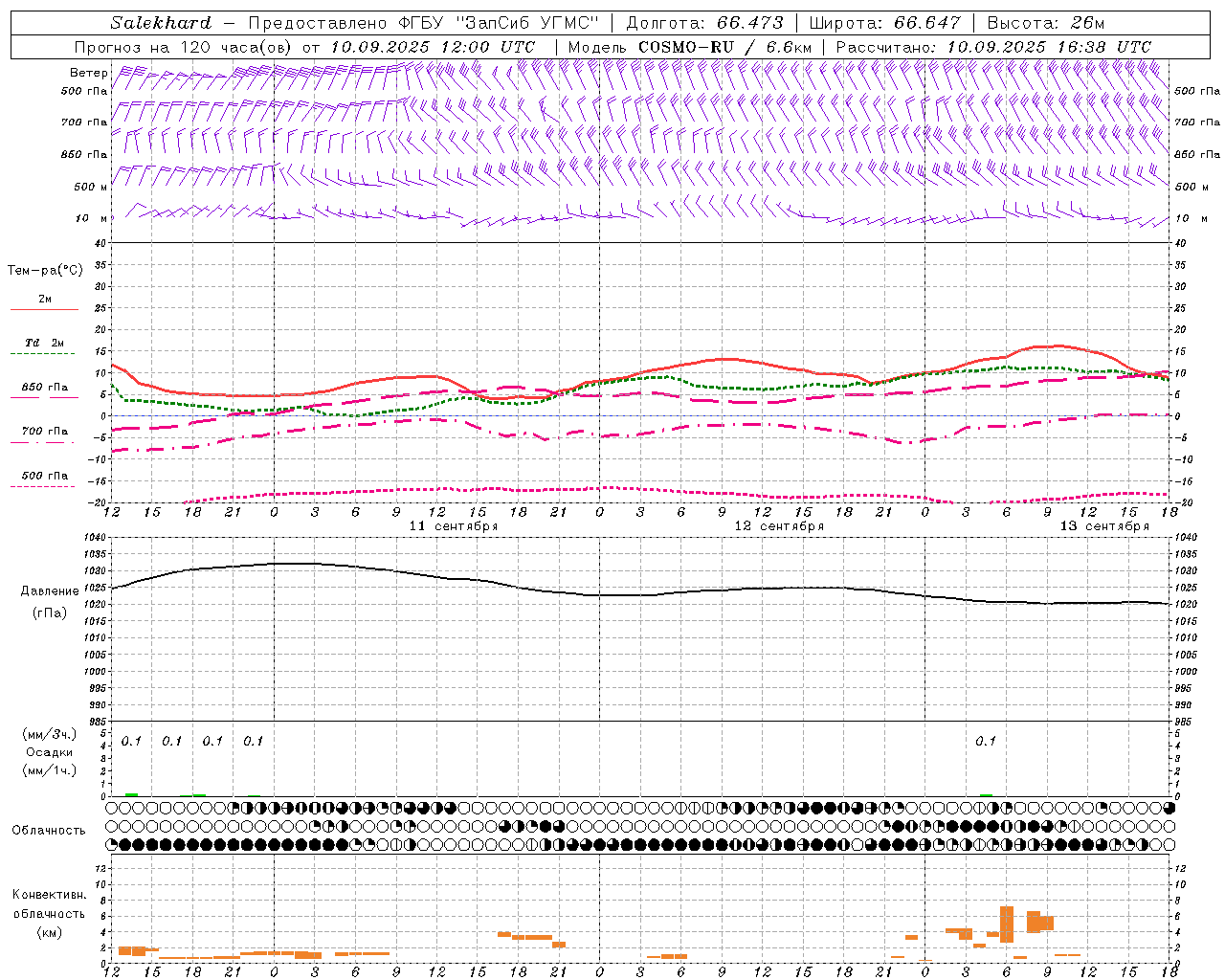Click the (км) convective cloud unit label
Image resolution: width=1225 pixels, height=980 pixels.
tap(49, 932)
